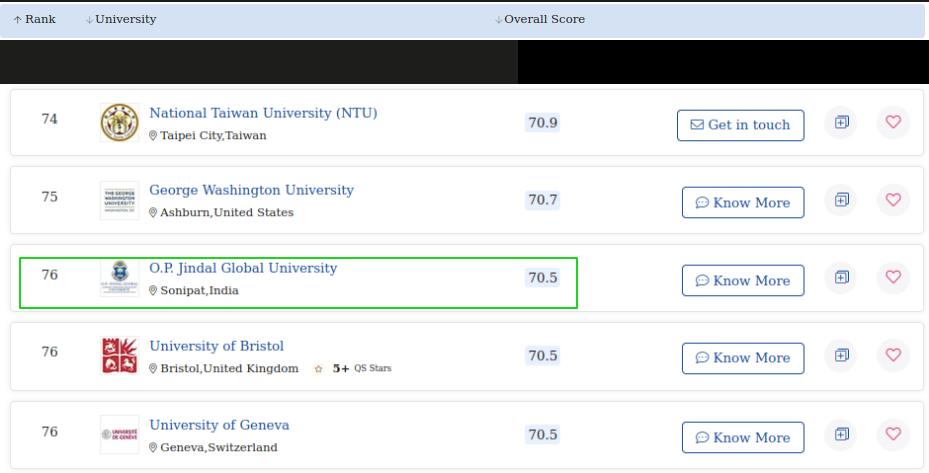Add National Taiwan University to compare

pos(841,122)
